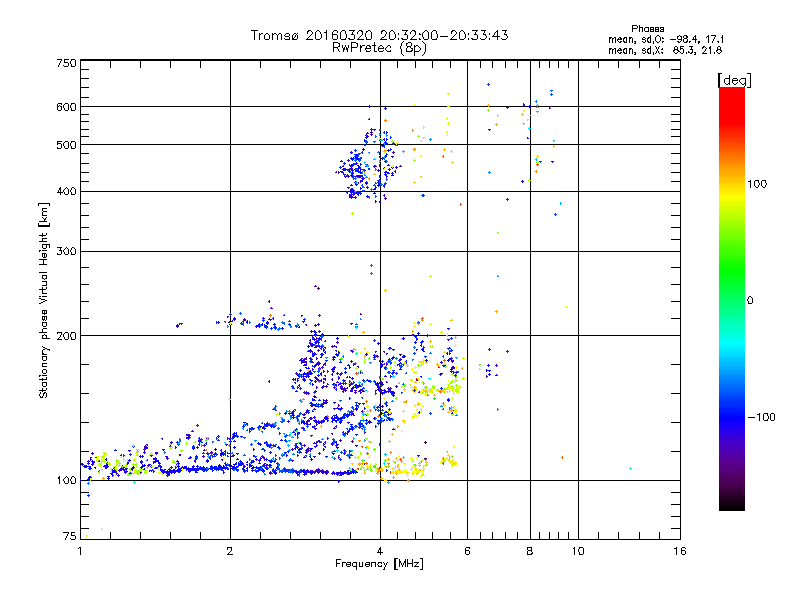Viewport: 800px width, 600px height.
Task: Click the frequency axis tick label "6"
Action: tap(467, 551)
